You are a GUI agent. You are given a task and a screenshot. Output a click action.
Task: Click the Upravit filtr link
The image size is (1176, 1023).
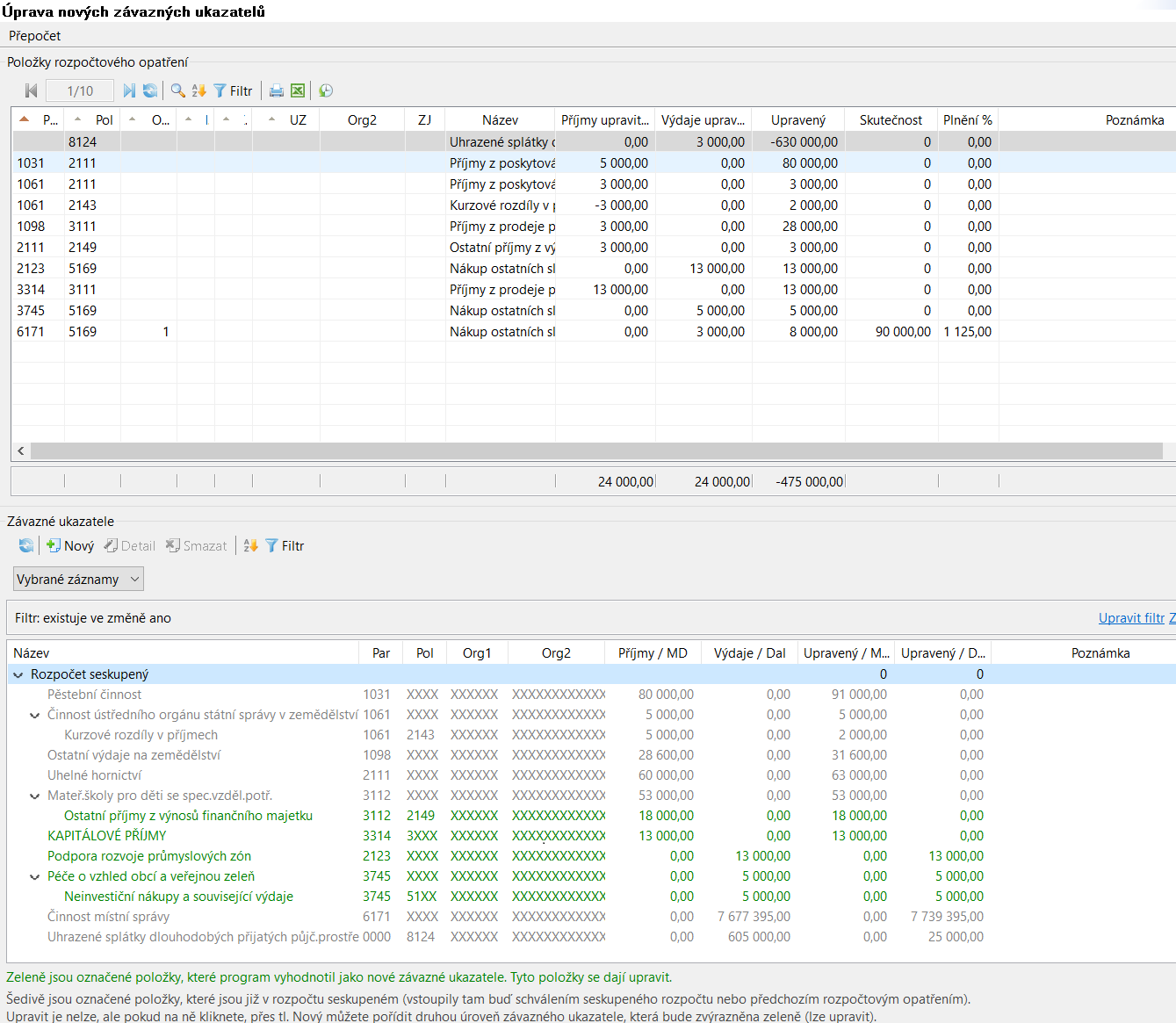(x=1131, y=617)
